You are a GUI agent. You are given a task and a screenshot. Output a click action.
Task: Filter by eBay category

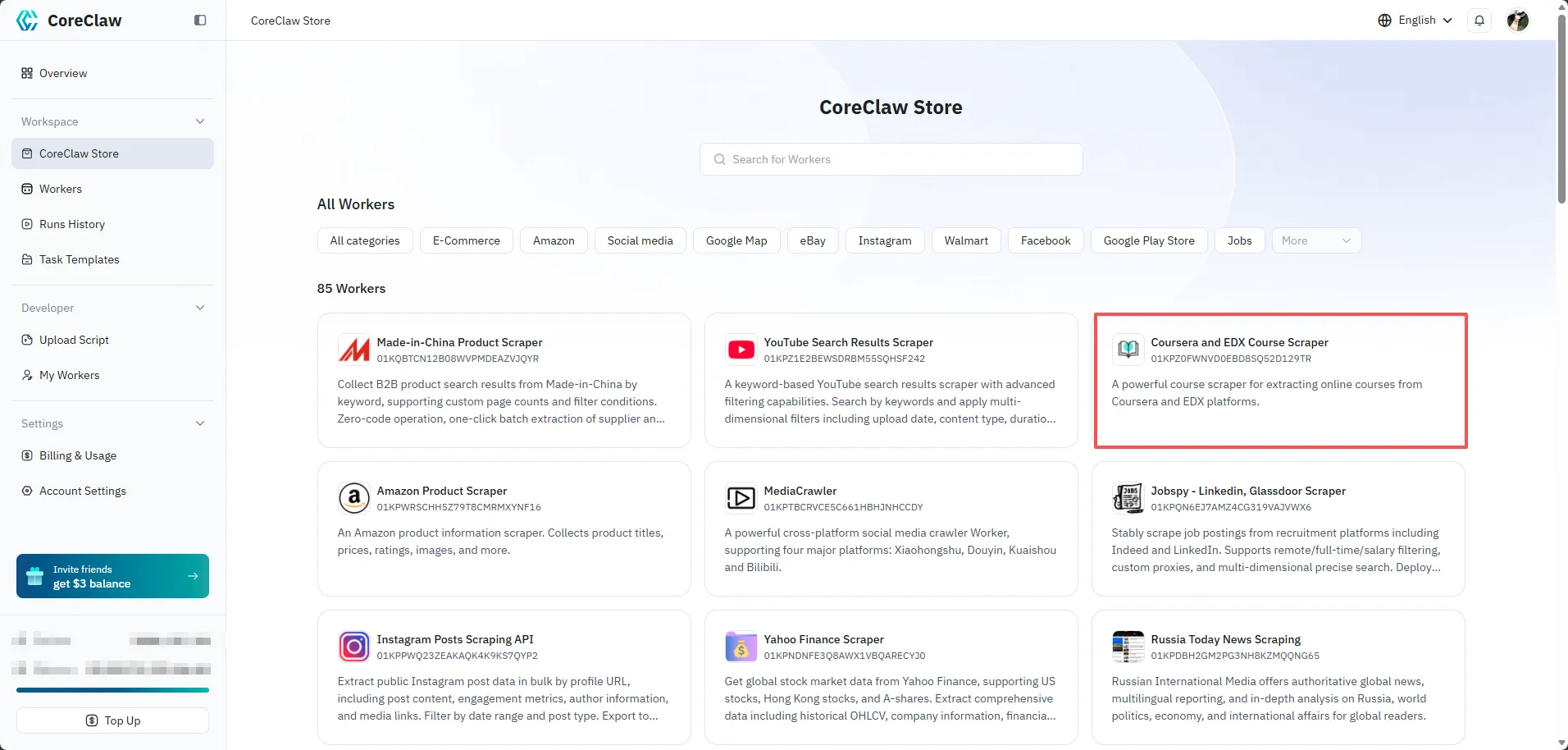[813, 240]
